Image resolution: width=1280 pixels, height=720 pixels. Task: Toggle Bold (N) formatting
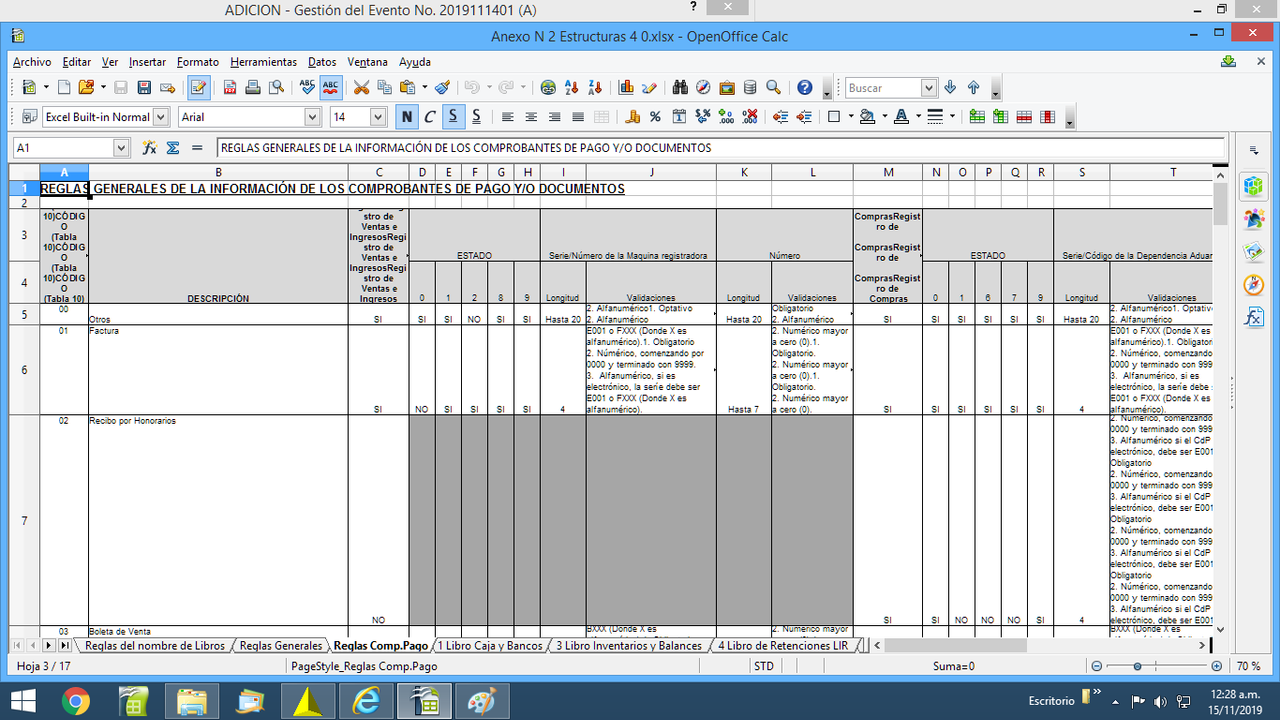point(407,117)
